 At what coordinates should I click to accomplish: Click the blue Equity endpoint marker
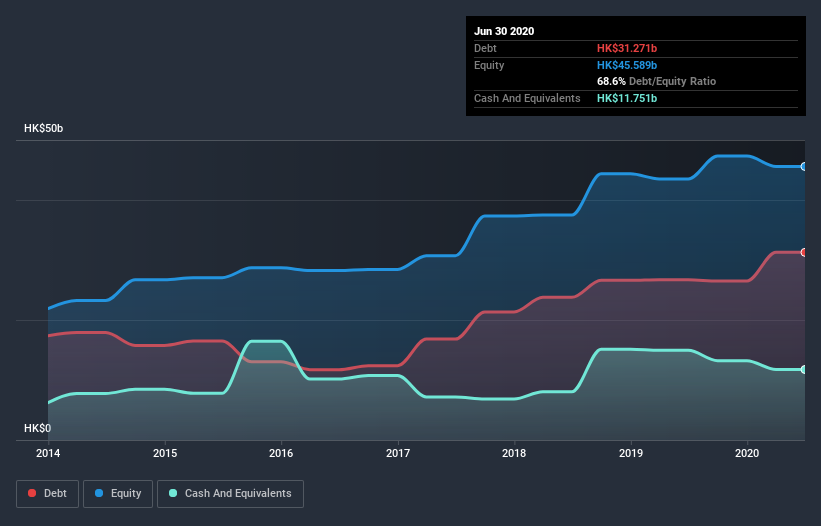click(804, 166)
